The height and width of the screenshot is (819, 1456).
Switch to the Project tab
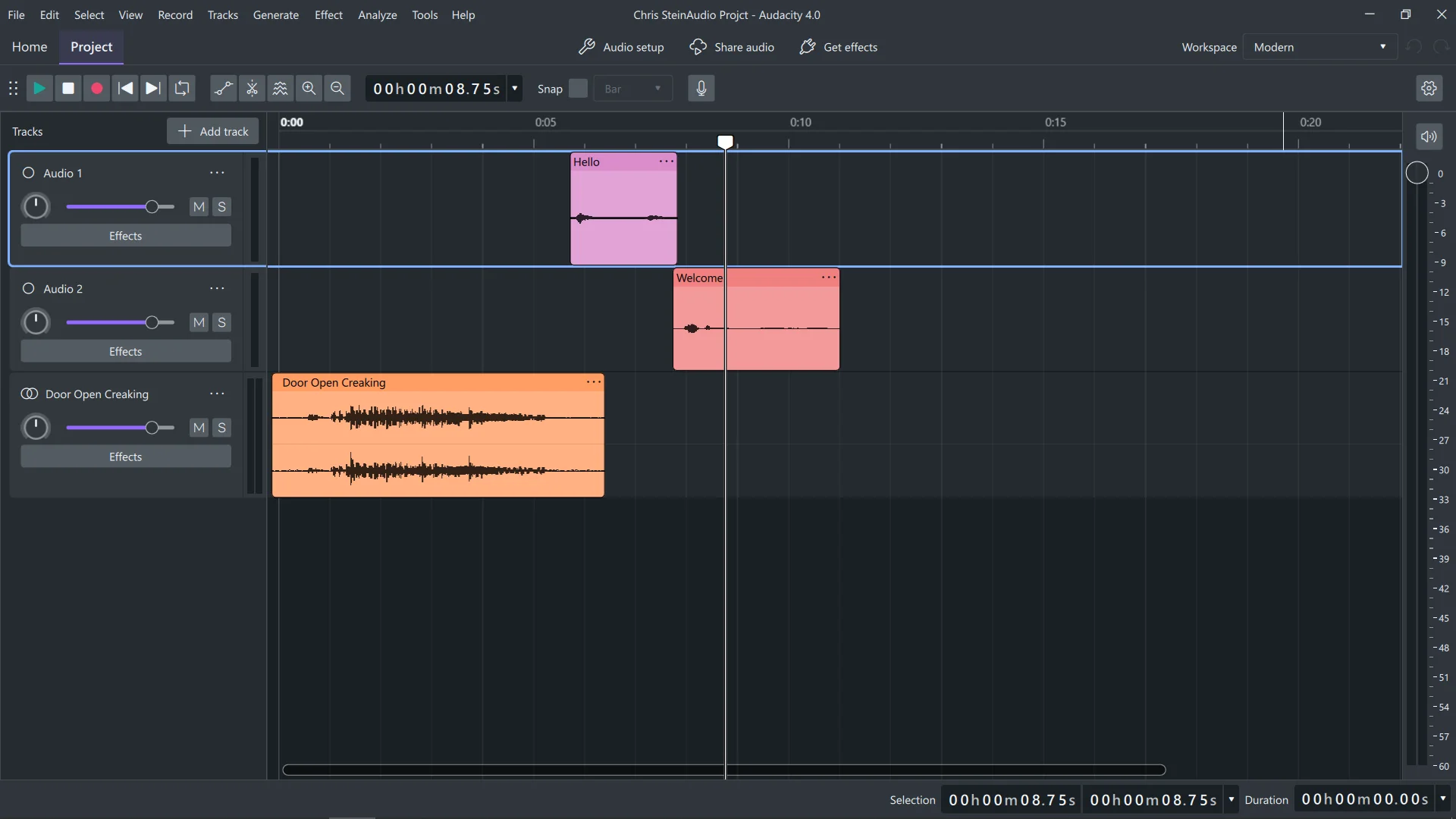91,47
